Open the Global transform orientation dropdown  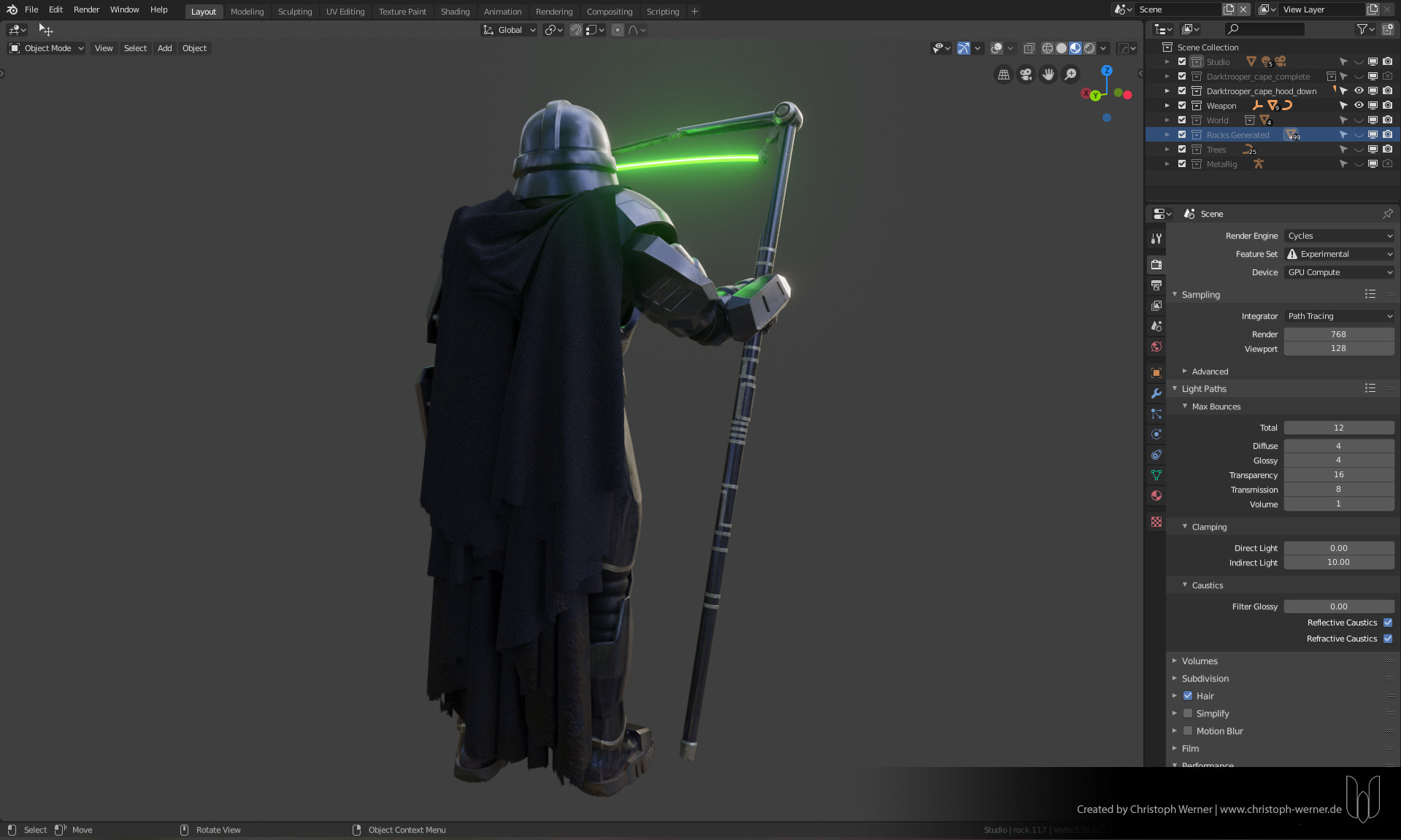tap(510, 30)
